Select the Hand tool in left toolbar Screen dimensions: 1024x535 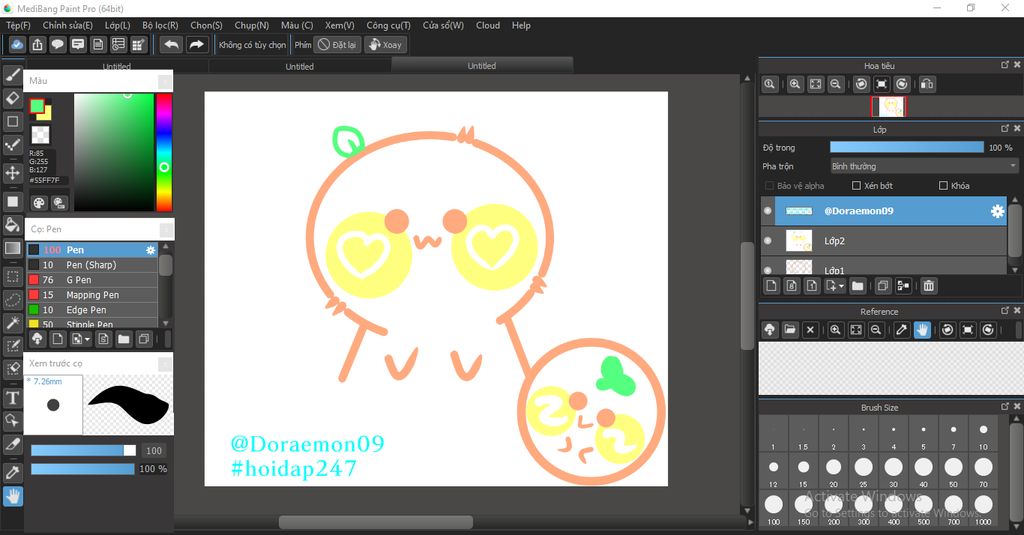click(12, 496)
